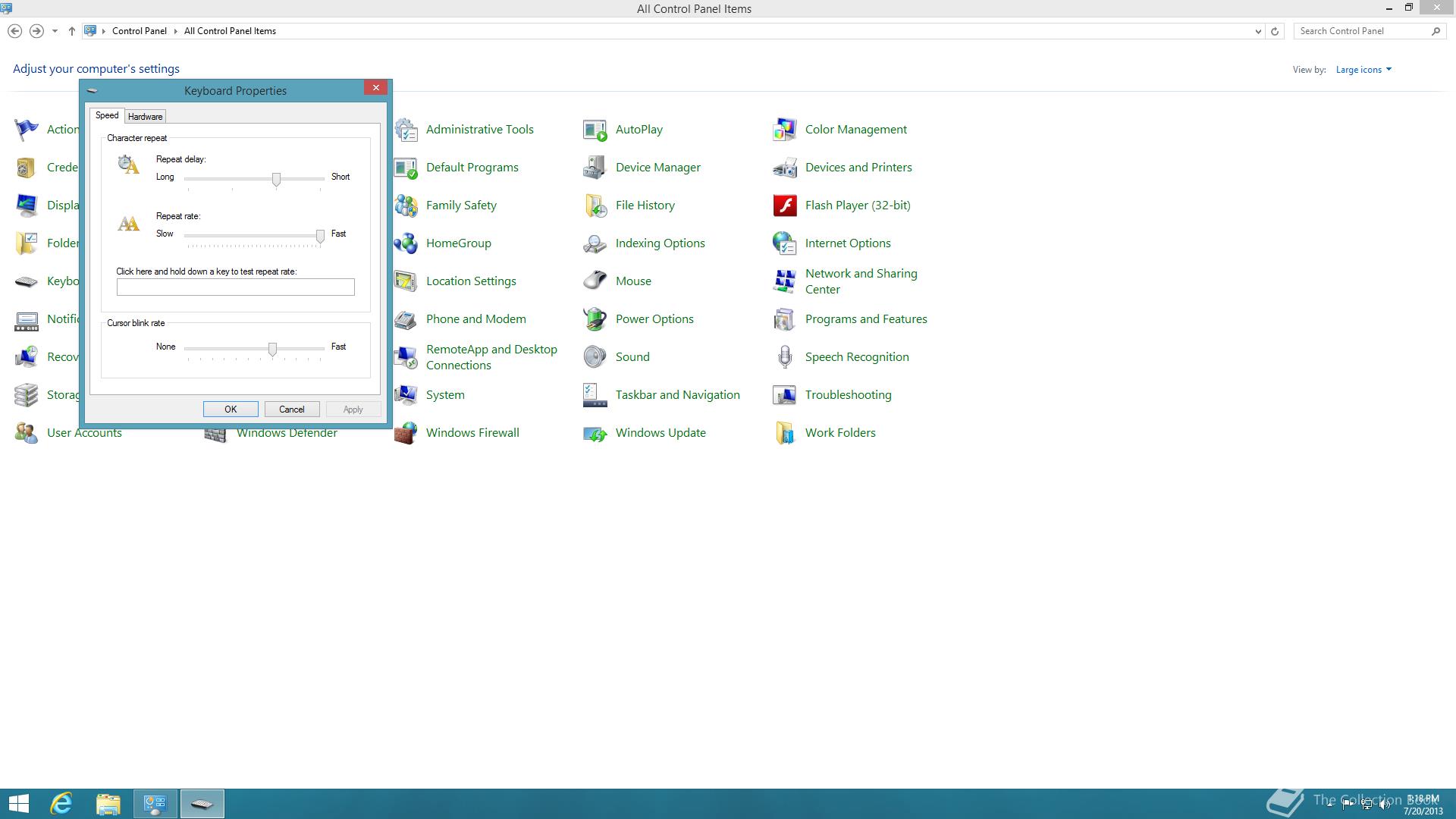Switch to Keyboard Properties taskbar button
The width and height of the screenshot is (1456, 819).
click(x=202, y=804)
